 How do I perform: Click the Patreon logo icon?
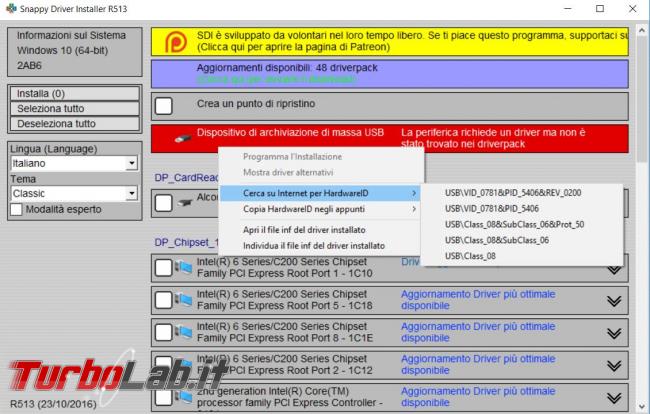point(176,42)
